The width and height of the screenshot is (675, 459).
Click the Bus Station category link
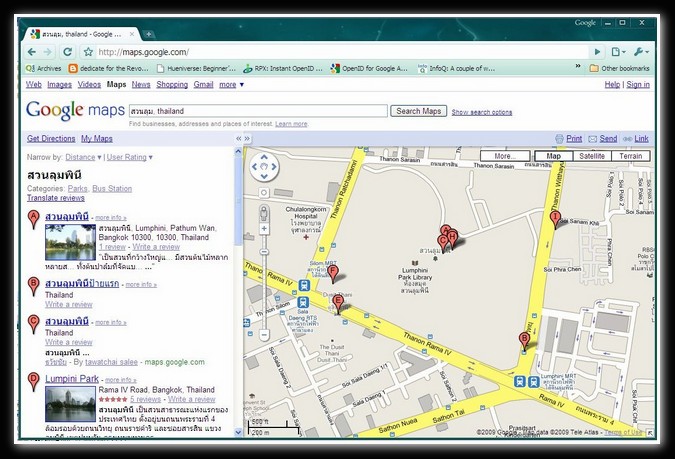[112, 189]
